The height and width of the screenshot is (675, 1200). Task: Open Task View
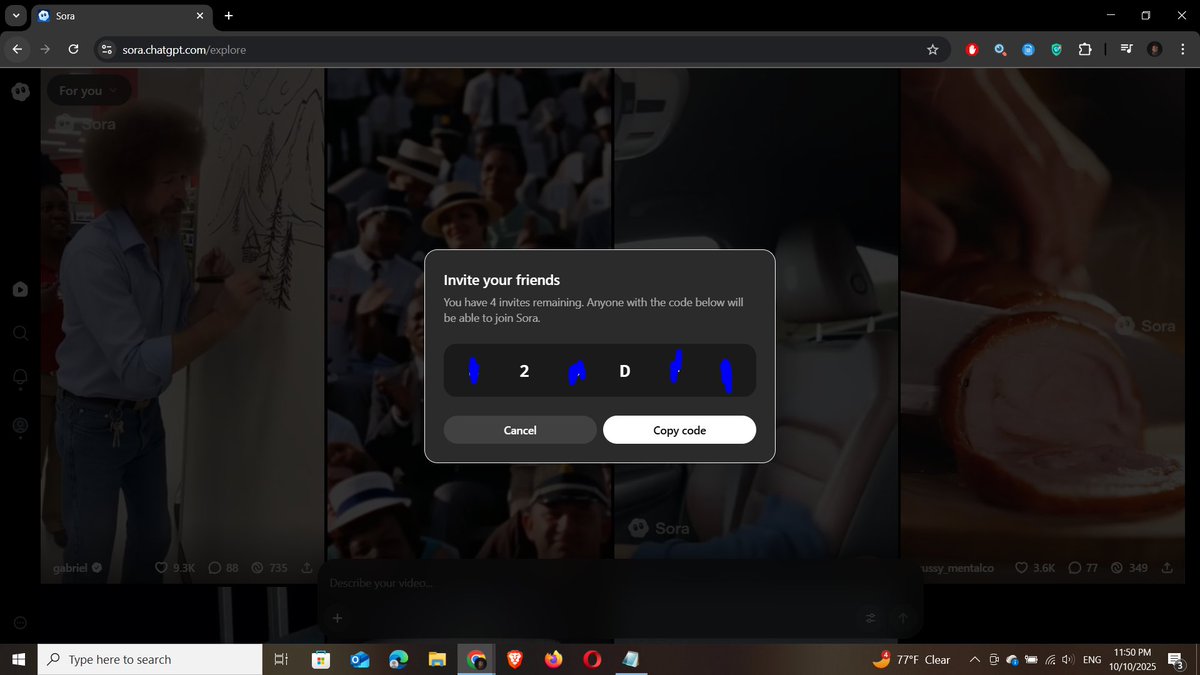tap(281, 659)
